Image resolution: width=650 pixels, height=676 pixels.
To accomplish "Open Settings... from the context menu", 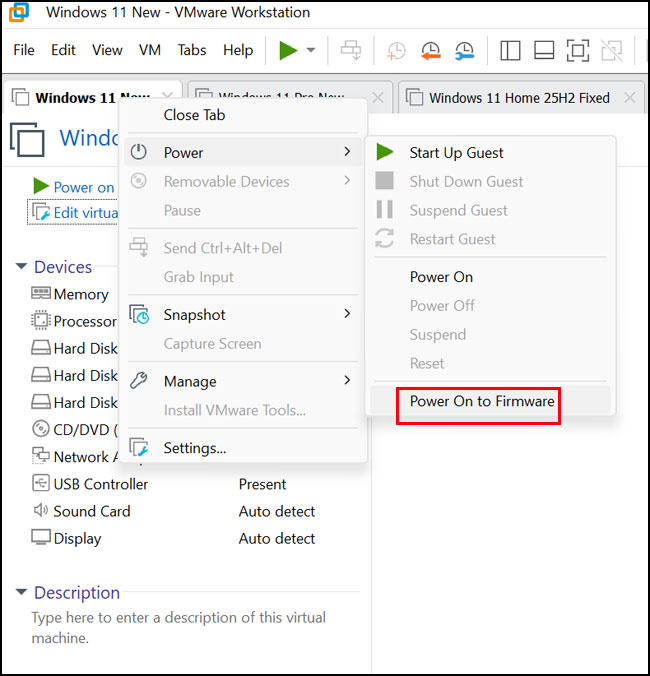I will click(243, 448).
